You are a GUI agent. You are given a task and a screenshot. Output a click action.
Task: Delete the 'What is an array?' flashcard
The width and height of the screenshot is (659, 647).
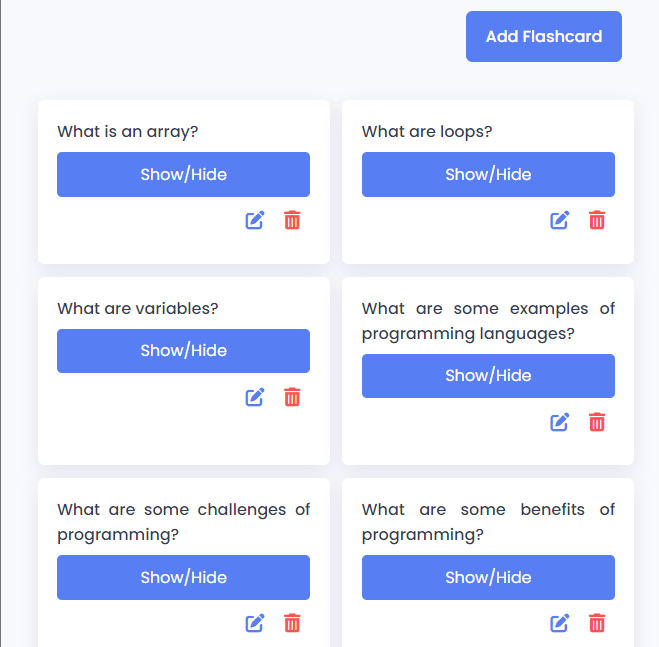pyautogui.click(x=292, y=220)
